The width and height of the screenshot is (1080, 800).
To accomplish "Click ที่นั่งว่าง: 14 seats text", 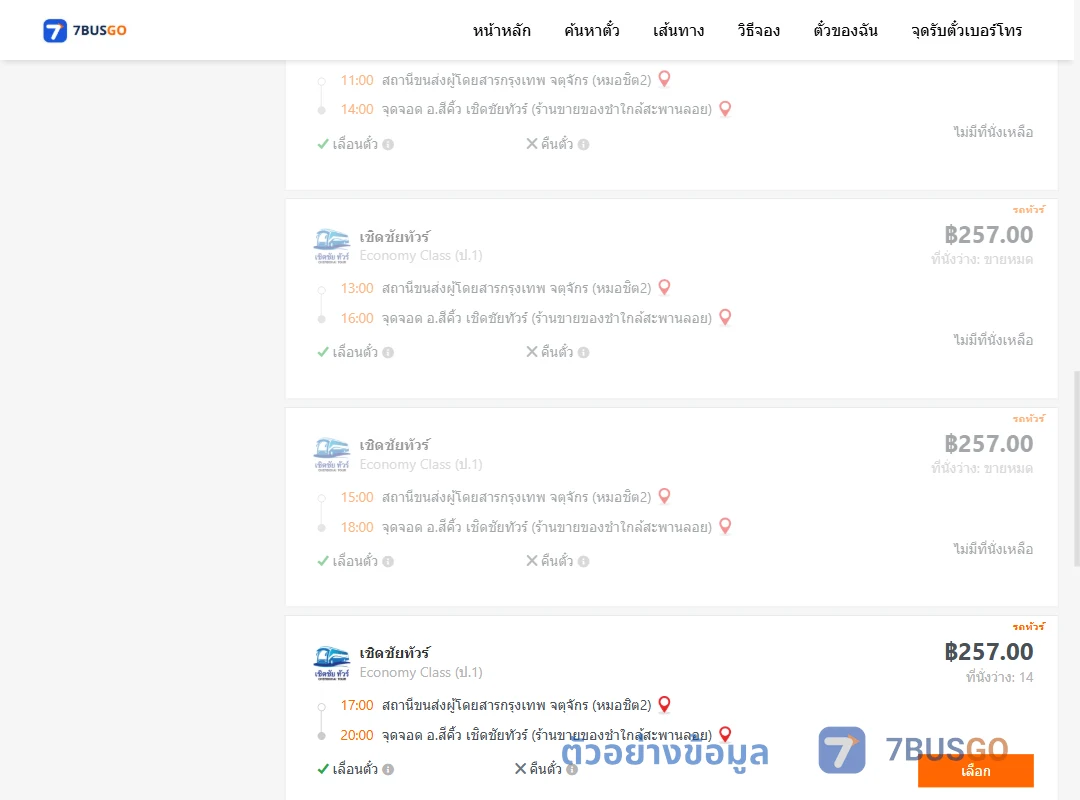I will pos(999,677).
